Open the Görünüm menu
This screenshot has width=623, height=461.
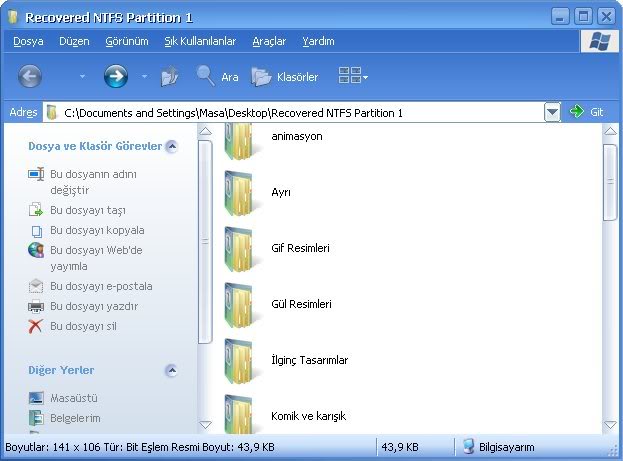pos(127,41)
